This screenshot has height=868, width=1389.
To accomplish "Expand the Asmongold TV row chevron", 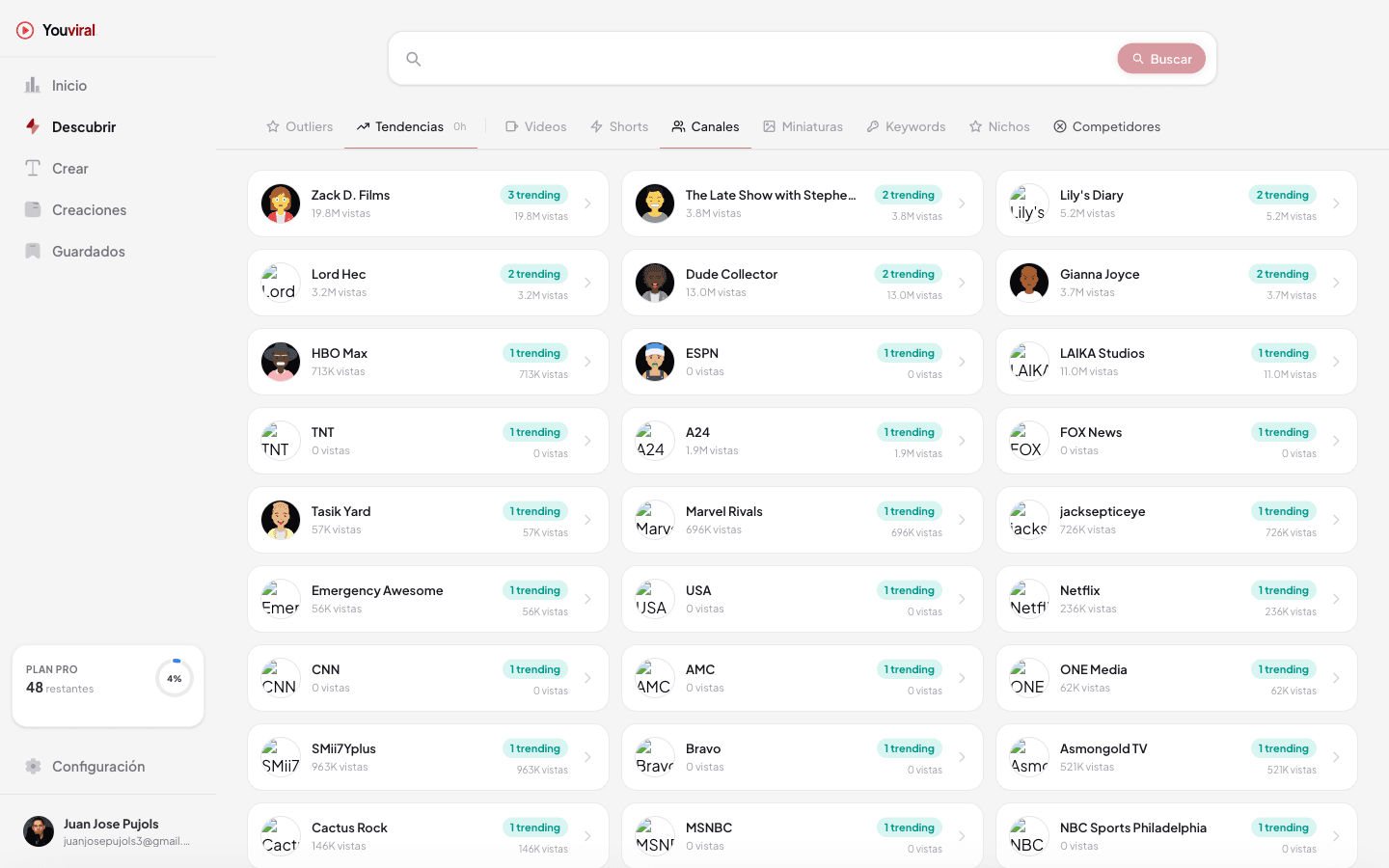I will (1336, 757).
